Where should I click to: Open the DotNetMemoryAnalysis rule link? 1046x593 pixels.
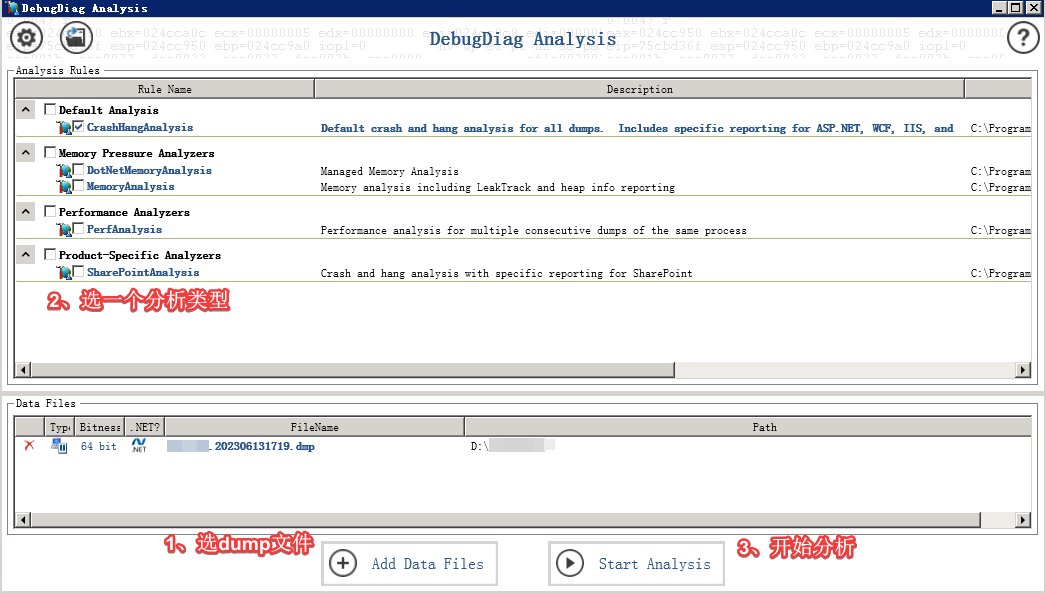pyautogui.click(x=149, y=171)
